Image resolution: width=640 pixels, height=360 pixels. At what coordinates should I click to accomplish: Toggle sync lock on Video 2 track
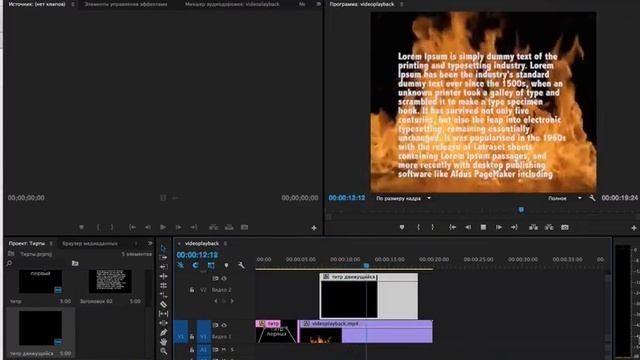(x=215, y=278)
